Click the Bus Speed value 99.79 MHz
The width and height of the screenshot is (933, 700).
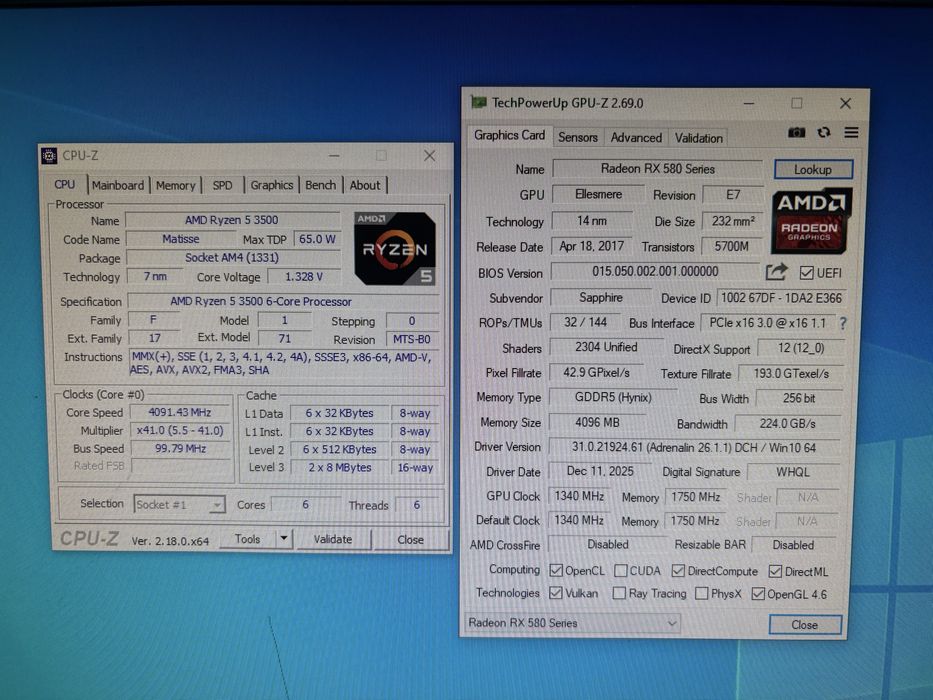180,448
